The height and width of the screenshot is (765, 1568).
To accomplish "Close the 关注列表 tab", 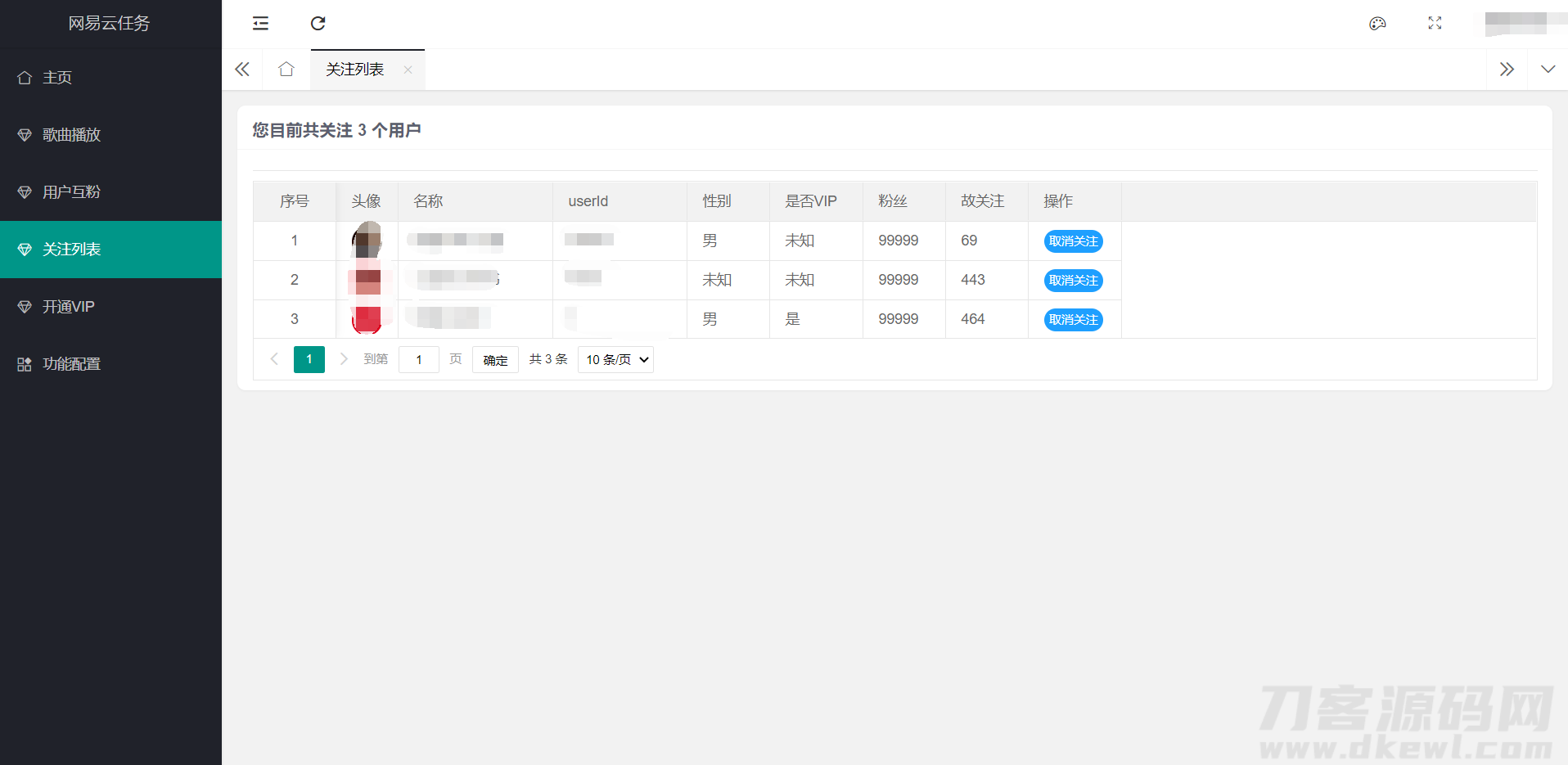I will coord(408,70).
